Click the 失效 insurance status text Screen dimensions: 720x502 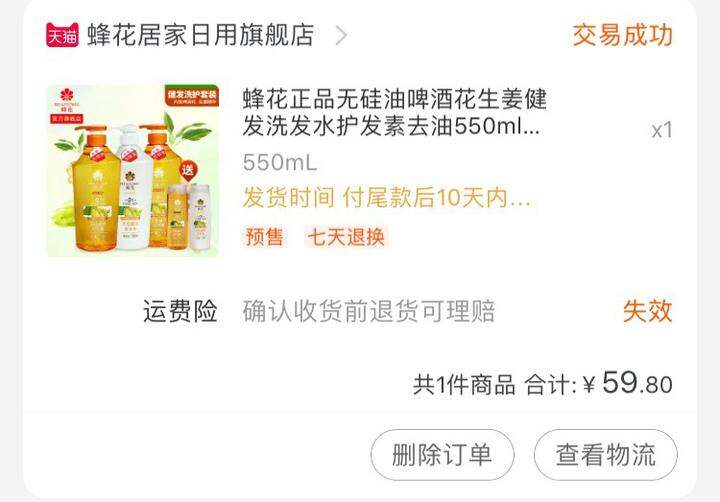point(647,311)
